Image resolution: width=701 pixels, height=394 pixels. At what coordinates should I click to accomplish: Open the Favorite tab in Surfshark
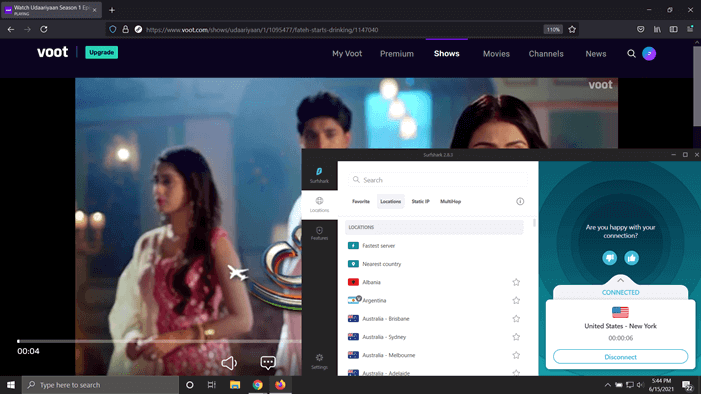coord(361,202)
